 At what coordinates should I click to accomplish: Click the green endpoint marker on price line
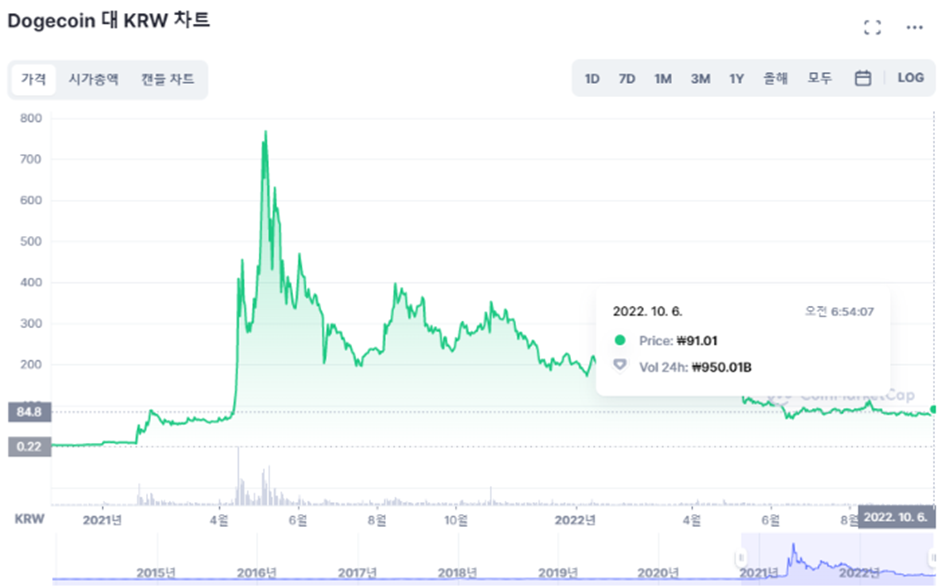click(x=934, y=410)
